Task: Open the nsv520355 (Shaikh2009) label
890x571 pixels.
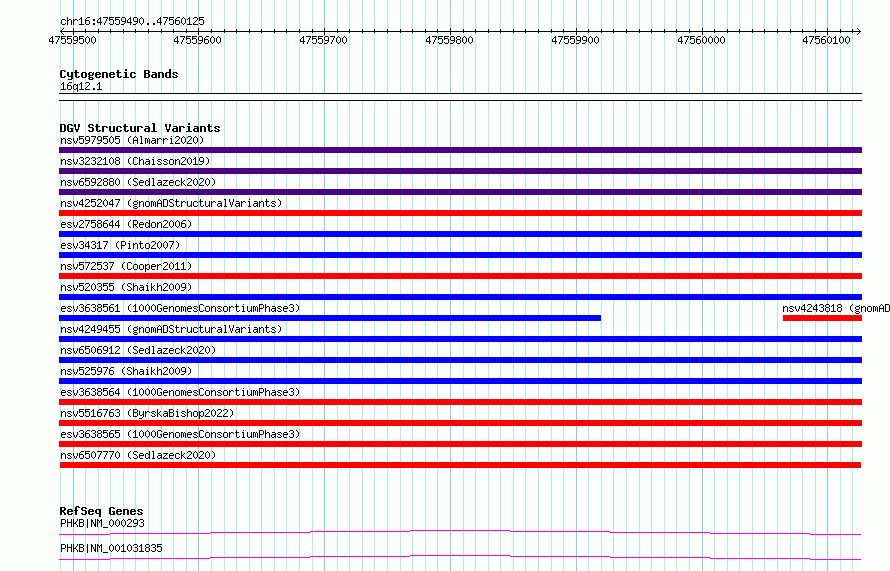Action: click(126, 287)
